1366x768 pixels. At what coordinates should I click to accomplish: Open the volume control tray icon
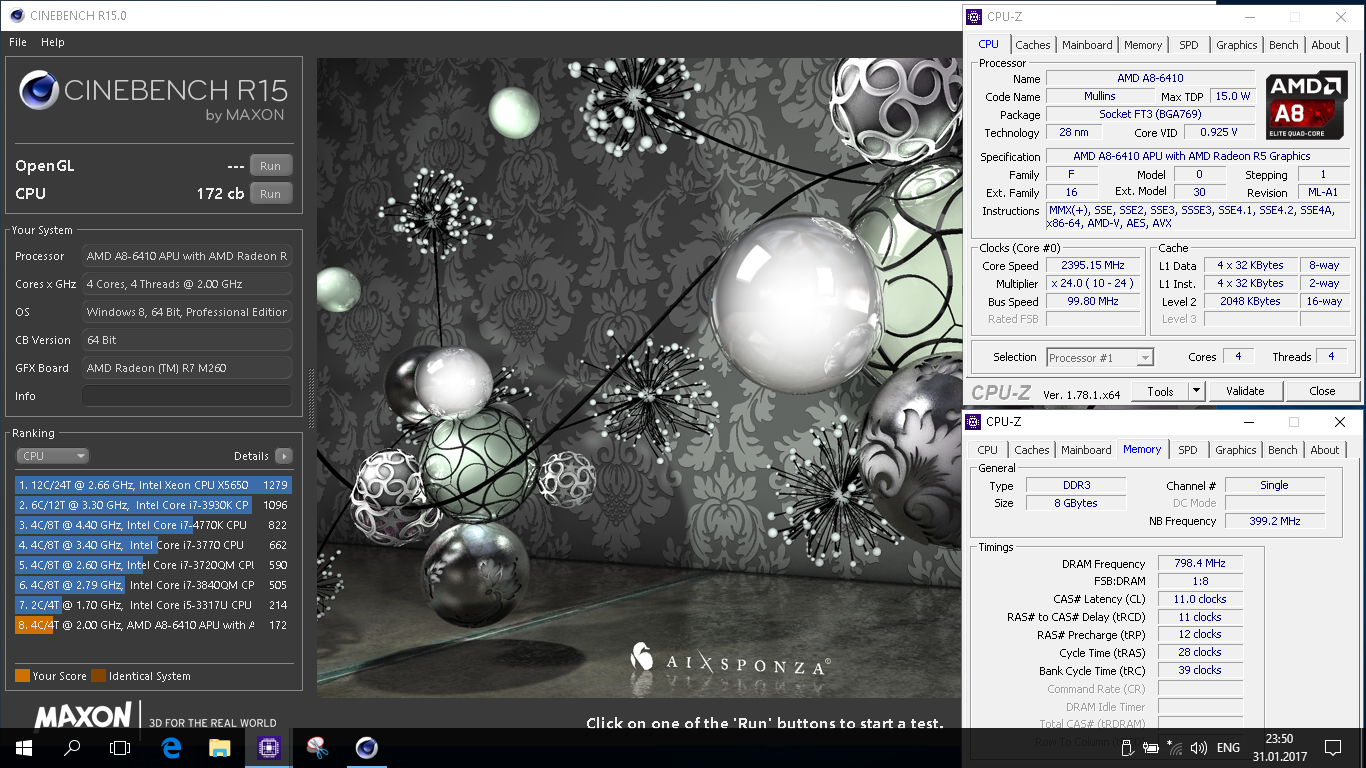tap(1198, 748)
